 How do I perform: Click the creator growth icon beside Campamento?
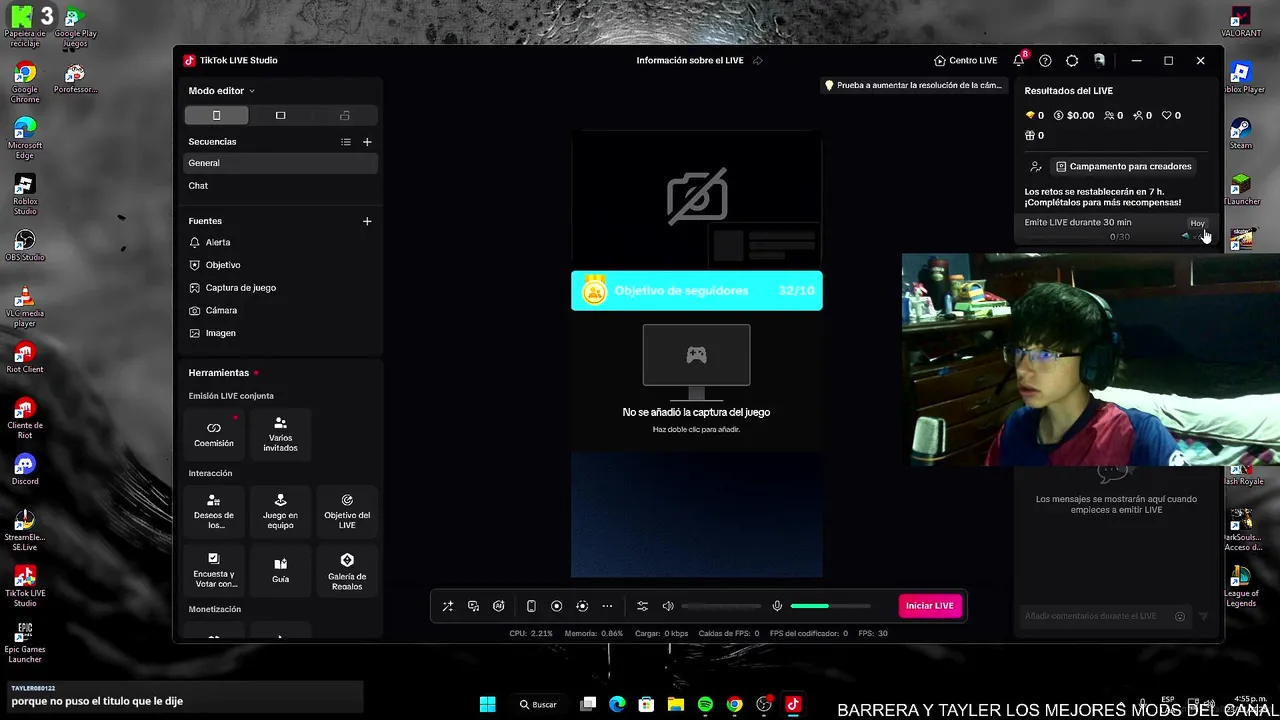tap(1036, 167)
